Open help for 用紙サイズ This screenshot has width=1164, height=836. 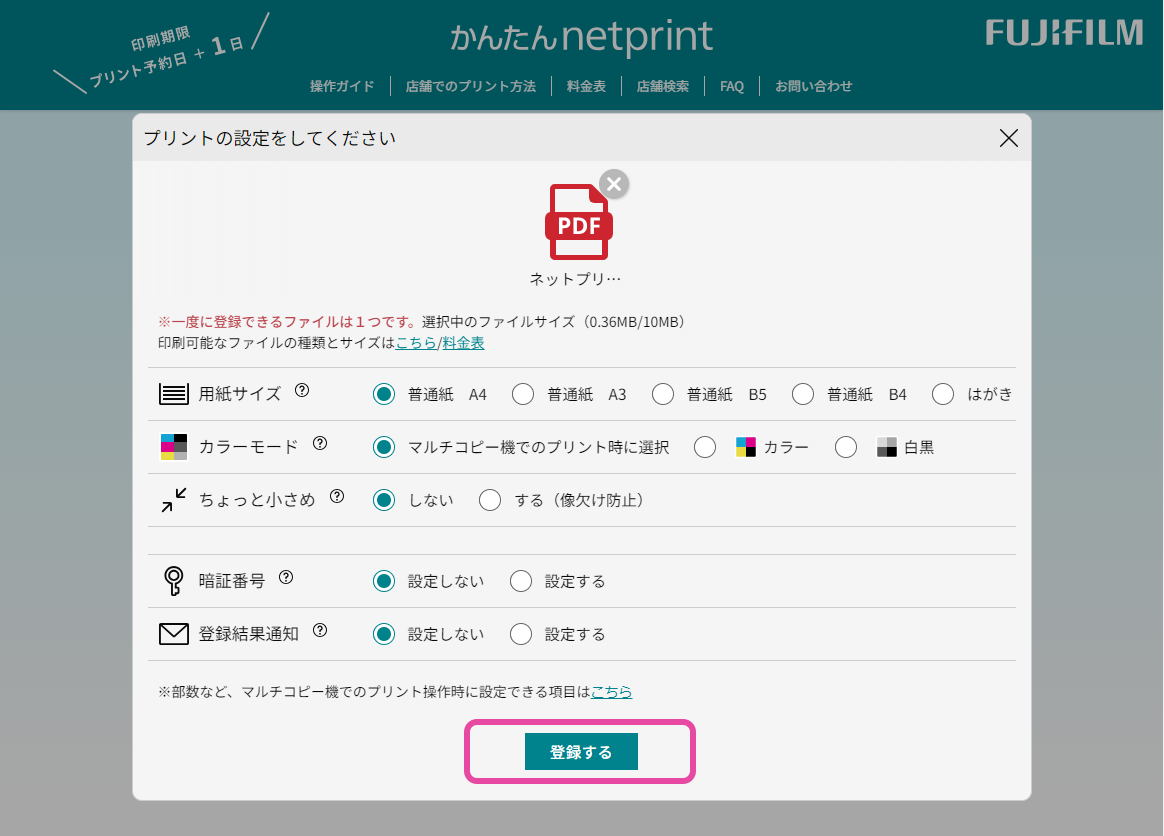tap(302, 391)
